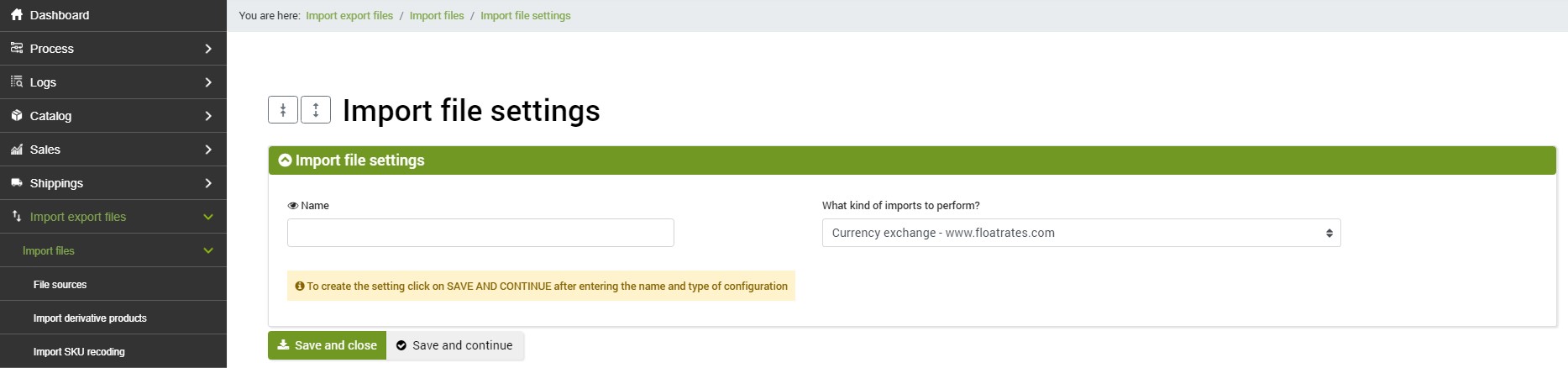Image resolution: width=1568 pixels, height=368 pixels.
Task: Click the Sales chart icon
Action: 17,150
